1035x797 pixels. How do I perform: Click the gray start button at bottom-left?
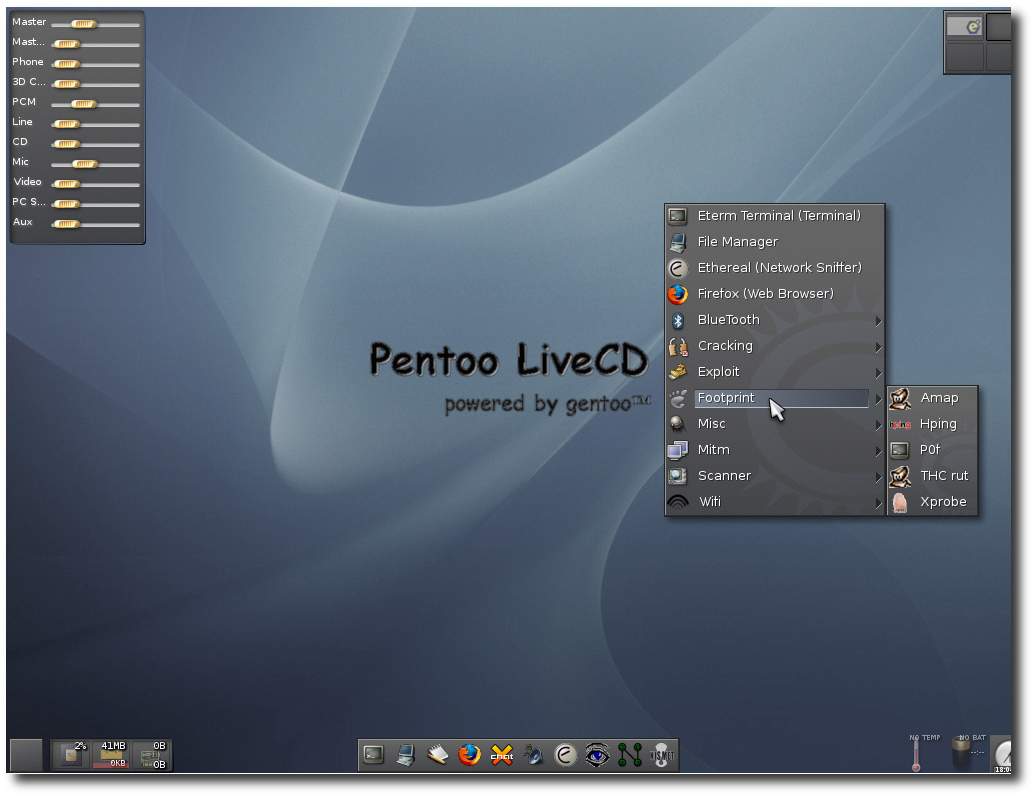click(26, 755)
